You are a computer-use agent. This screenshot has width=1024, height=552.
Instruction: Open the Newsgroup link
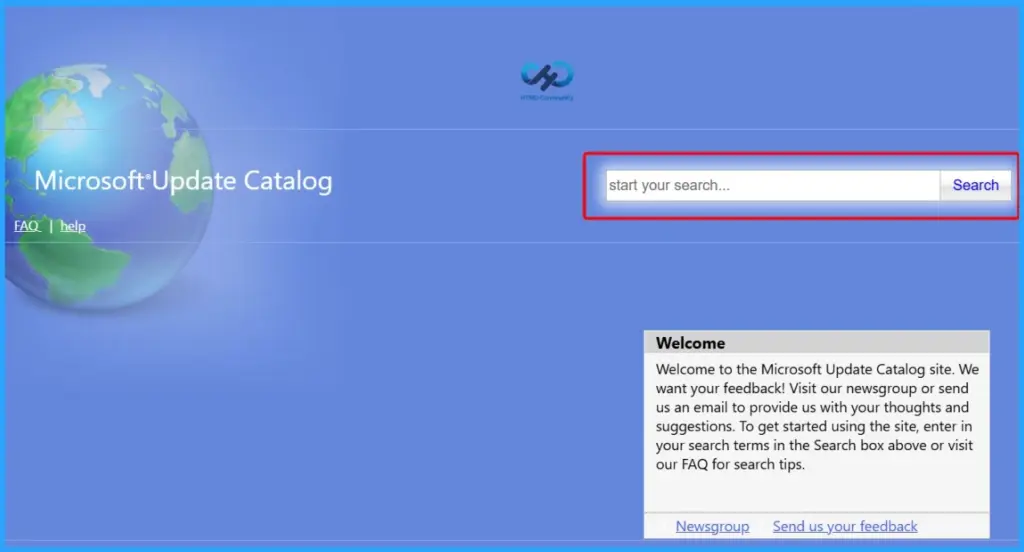pos(712,526)
